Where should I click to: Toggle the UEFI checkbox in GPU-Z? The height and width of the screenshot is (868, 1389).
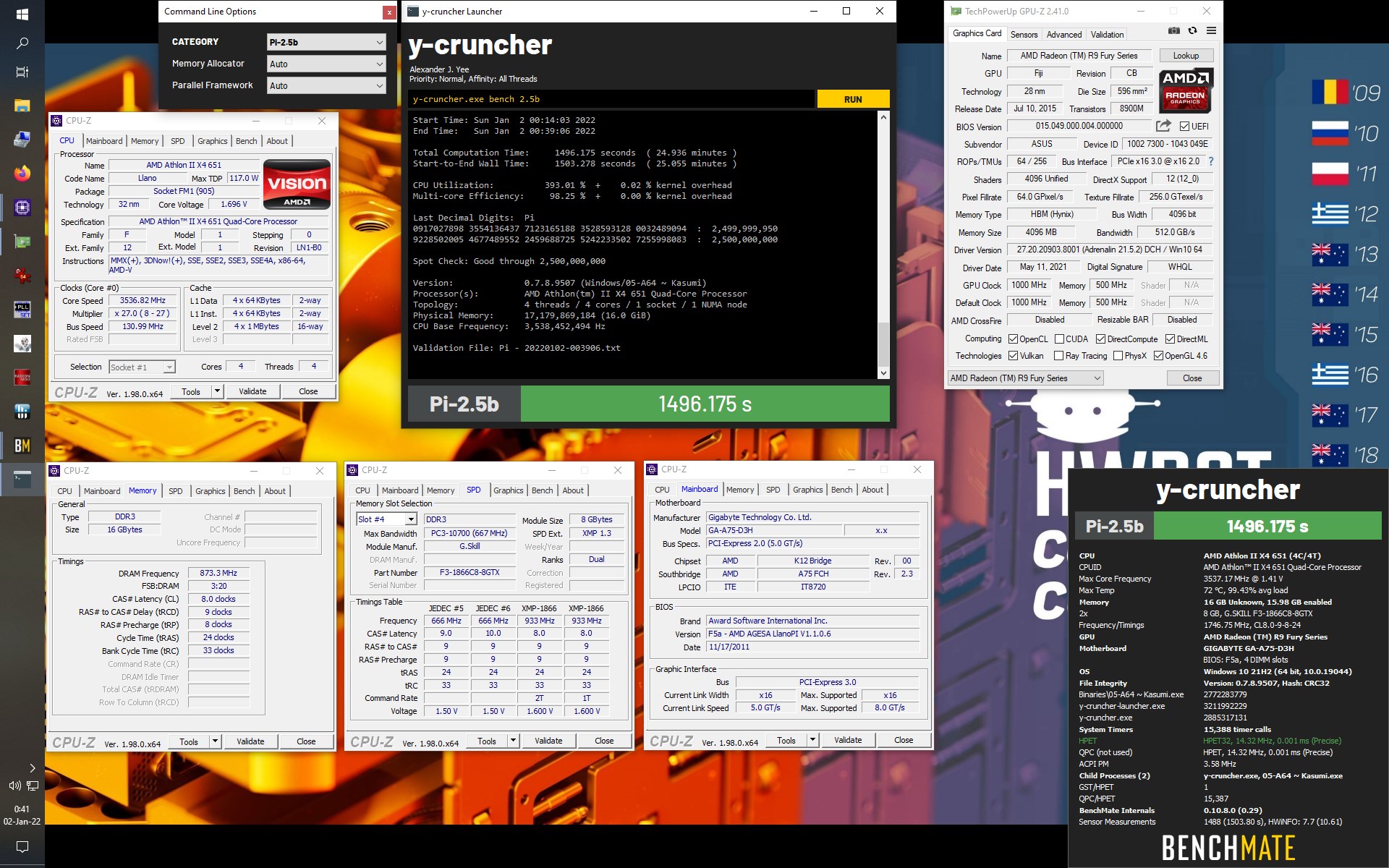tap(1184, 127)
